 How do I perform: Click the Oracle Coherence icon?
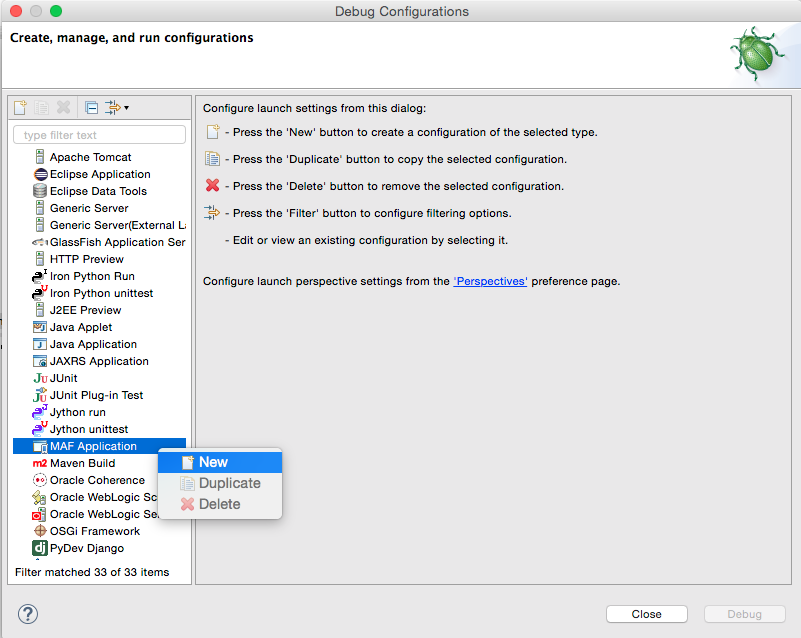click(x=40, y=480)
